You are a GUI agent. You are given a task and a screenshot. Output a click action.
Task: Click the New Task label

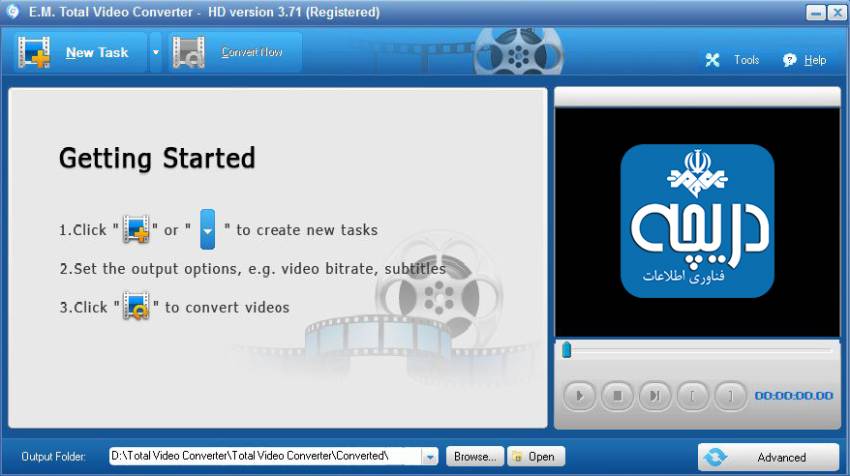click(97, 53)
